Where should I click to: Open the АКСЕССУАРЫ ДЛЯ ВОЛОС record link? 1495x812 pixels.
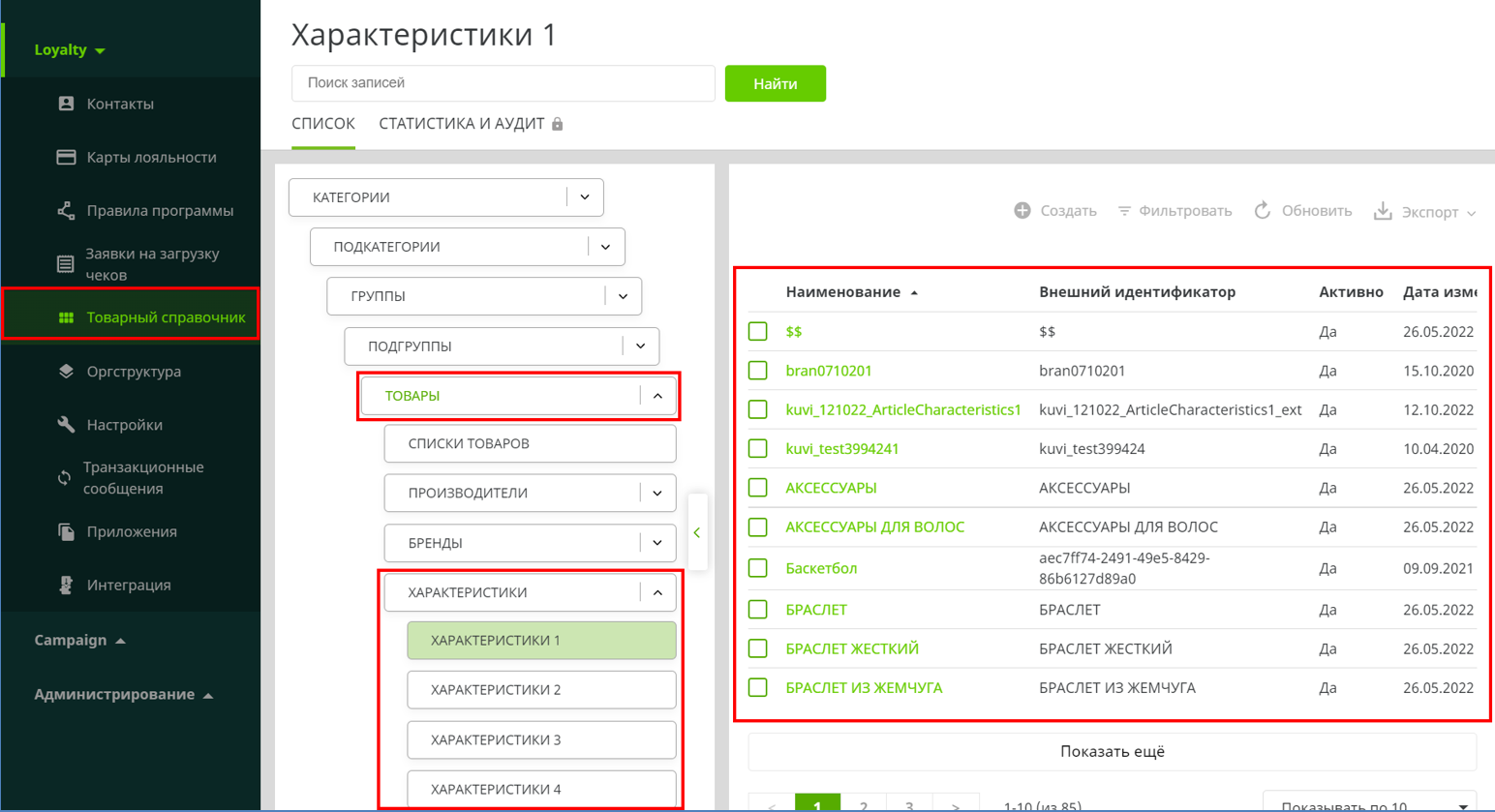[874, 527]
